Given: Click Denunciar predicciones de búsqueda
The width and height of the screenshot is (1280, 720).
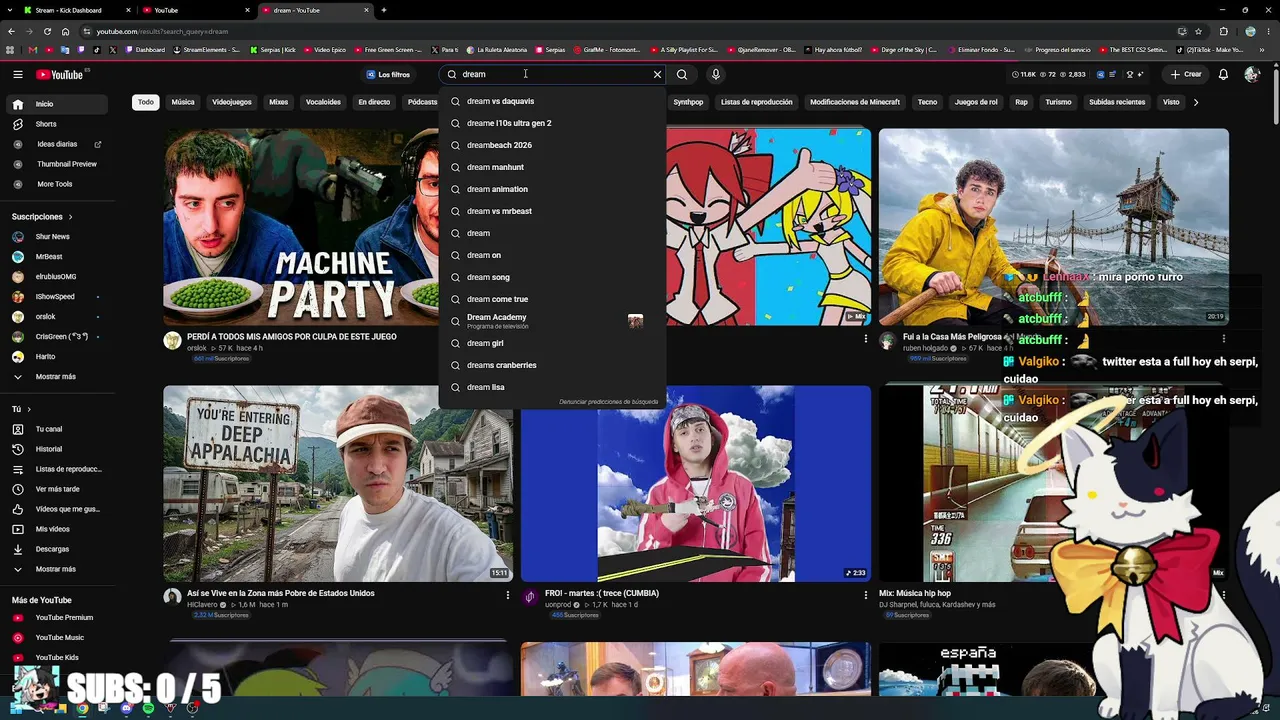Looking at the screenshot, I should coord(608,402).
